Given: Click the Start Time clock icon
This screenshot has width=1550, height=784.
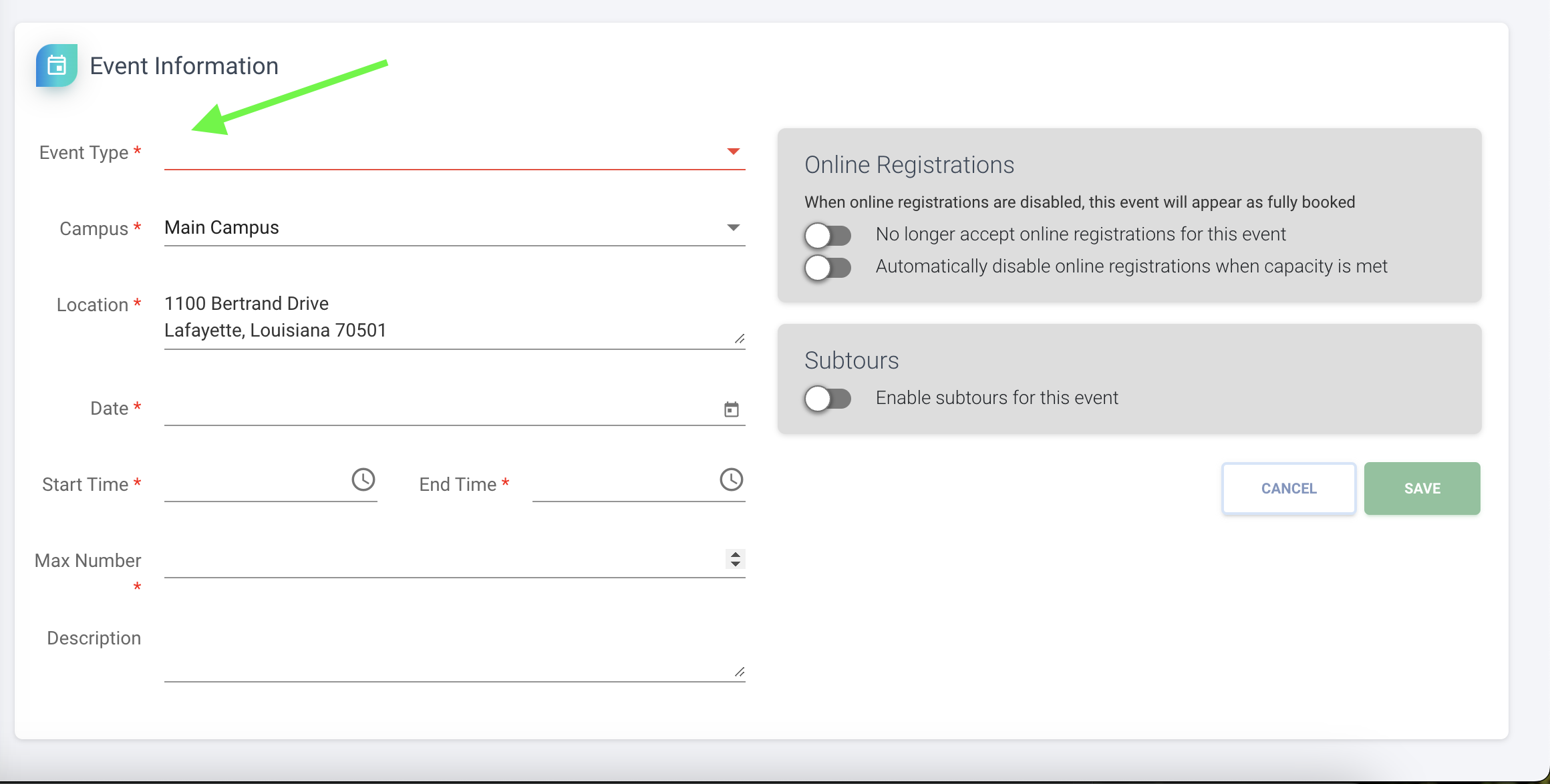Looking at the screenshot, I should (363, 479).
